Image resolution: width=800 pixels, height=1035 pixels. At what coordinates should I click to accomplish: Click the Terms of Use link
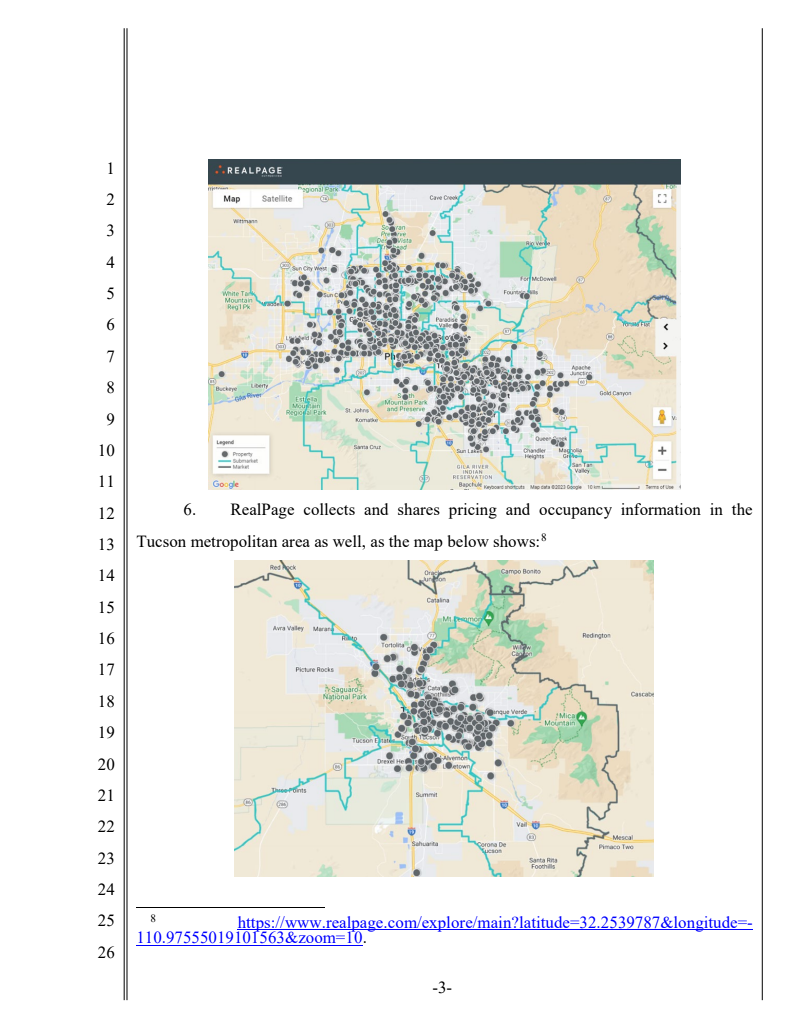tap(659, 487)
